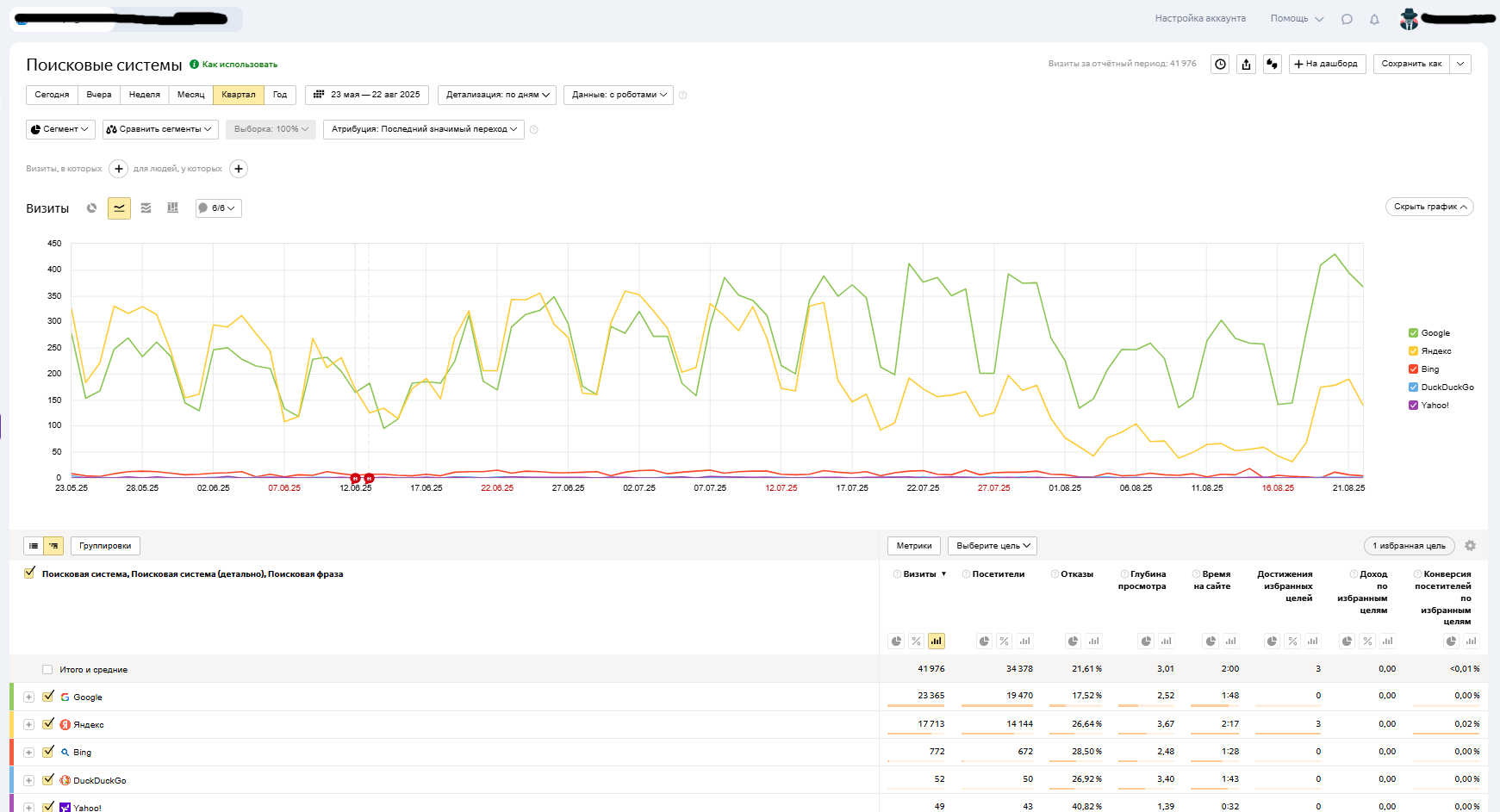The image size is (1500, 812).
Task: Select the Неделя period tab
Action: (x=145, y=95)
